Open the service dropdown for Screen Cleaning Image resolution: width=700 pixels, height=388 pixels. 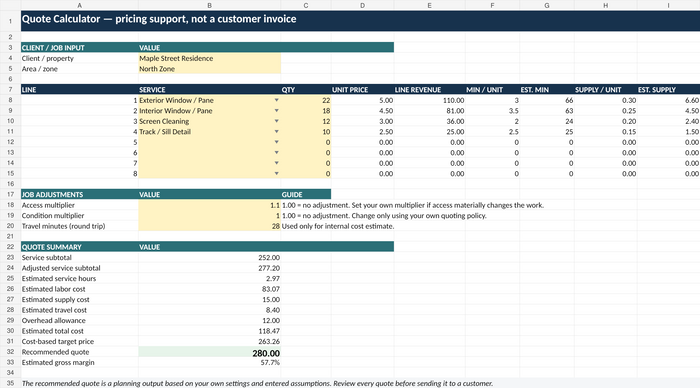[276, 121]
